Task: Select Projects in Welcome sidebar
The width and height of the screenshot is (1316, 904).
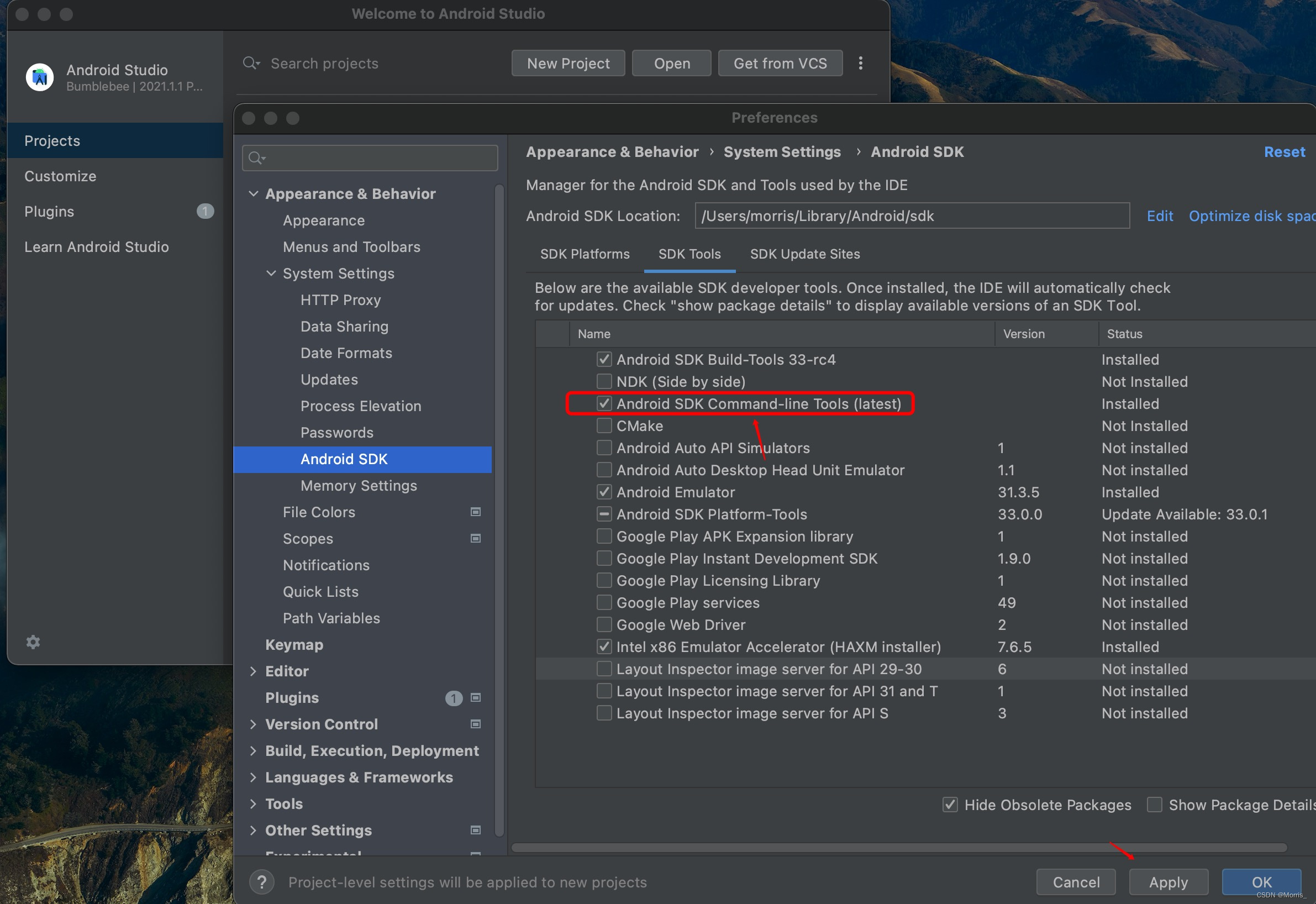Action: coord(115,140)
